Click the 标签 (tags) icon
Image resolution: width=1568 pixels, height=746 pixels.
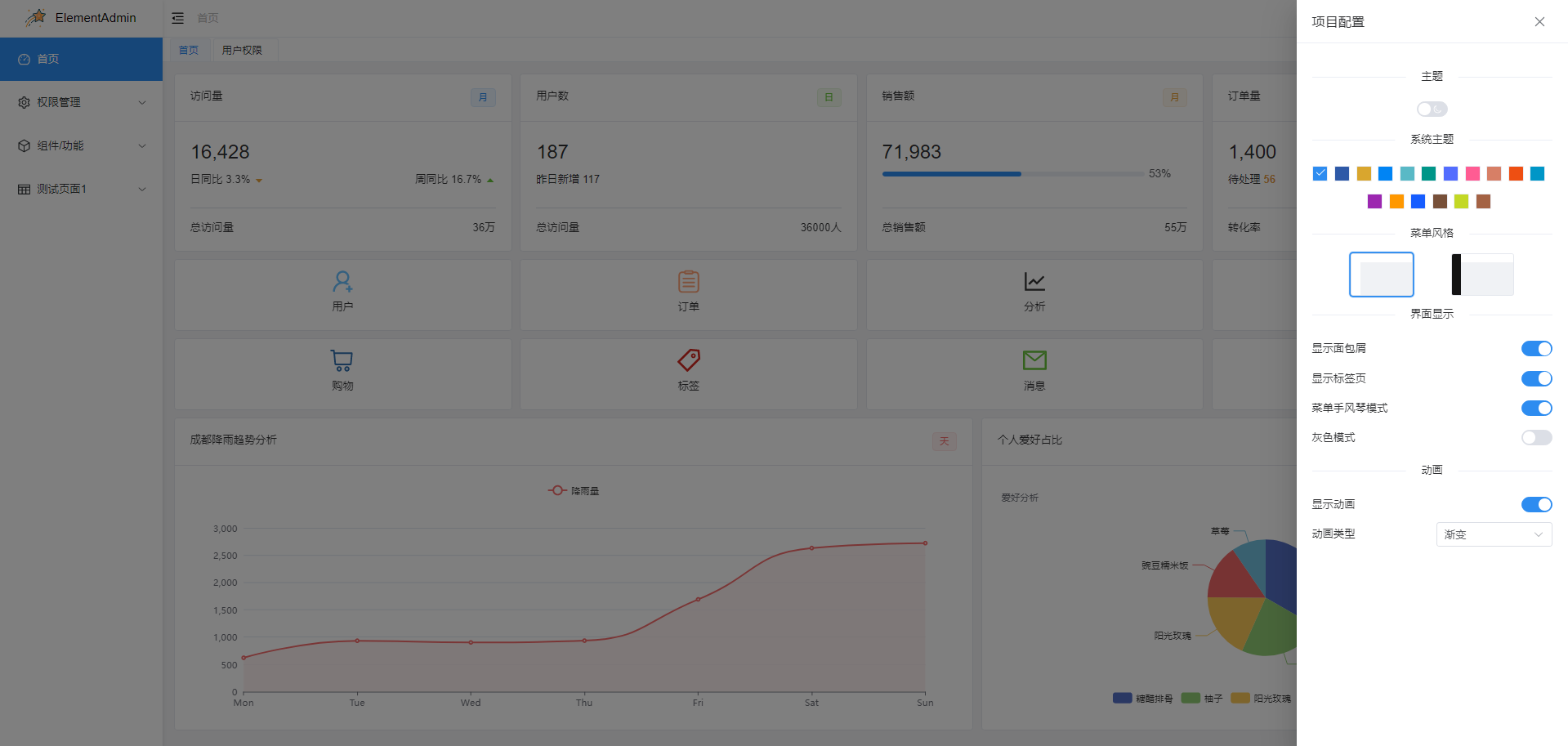tap(688, 360)
